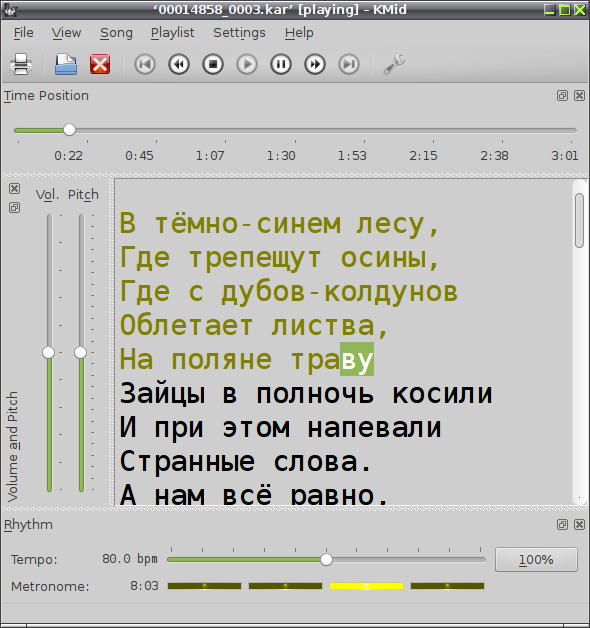The height and width of the screenshot is (628, 590).
Task: Click the 0:45 time label
Action: tap(139, 155)
